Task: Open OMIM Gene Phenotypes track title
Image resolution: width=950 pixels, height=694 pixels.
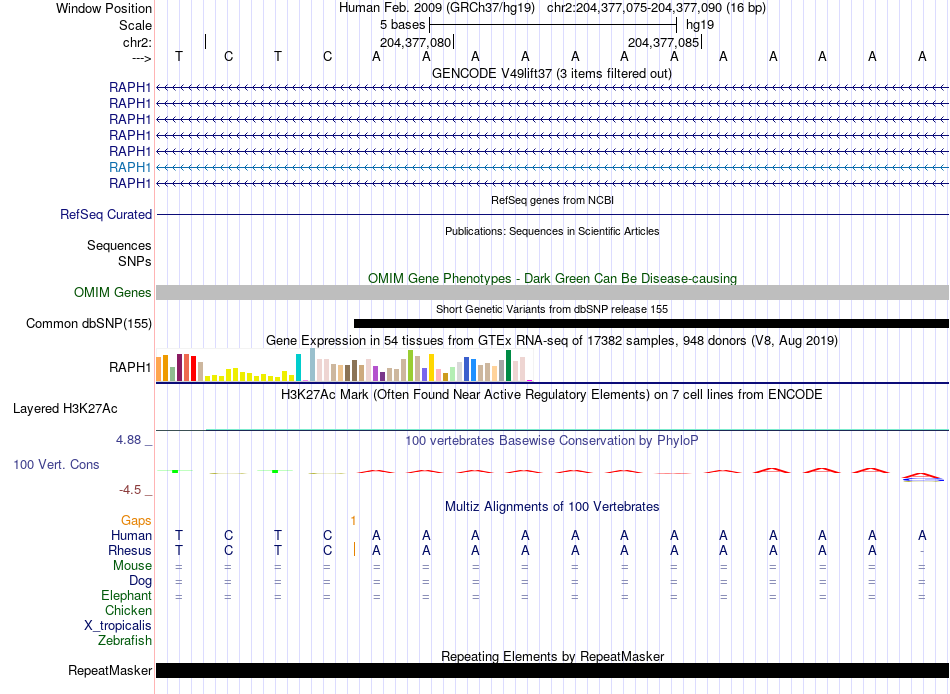Action: coord(552,278)
